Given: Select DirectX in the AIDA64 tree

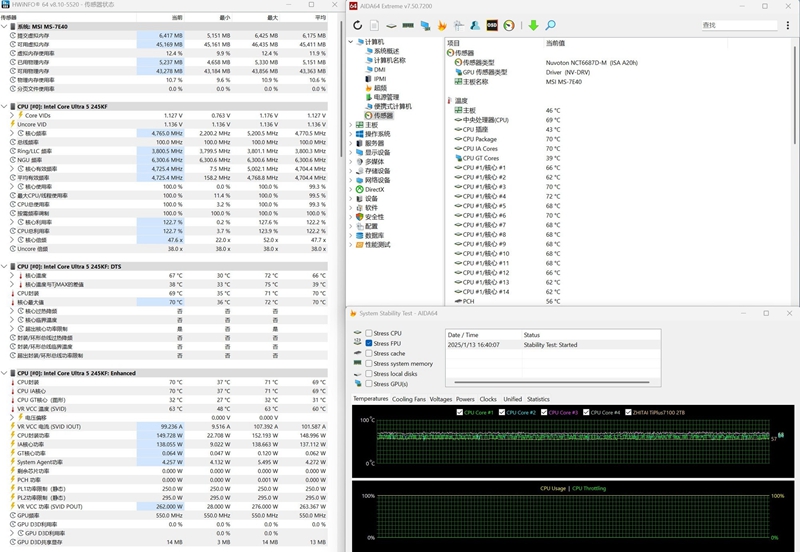Looking at the screenshot, I should coord(374,189).
